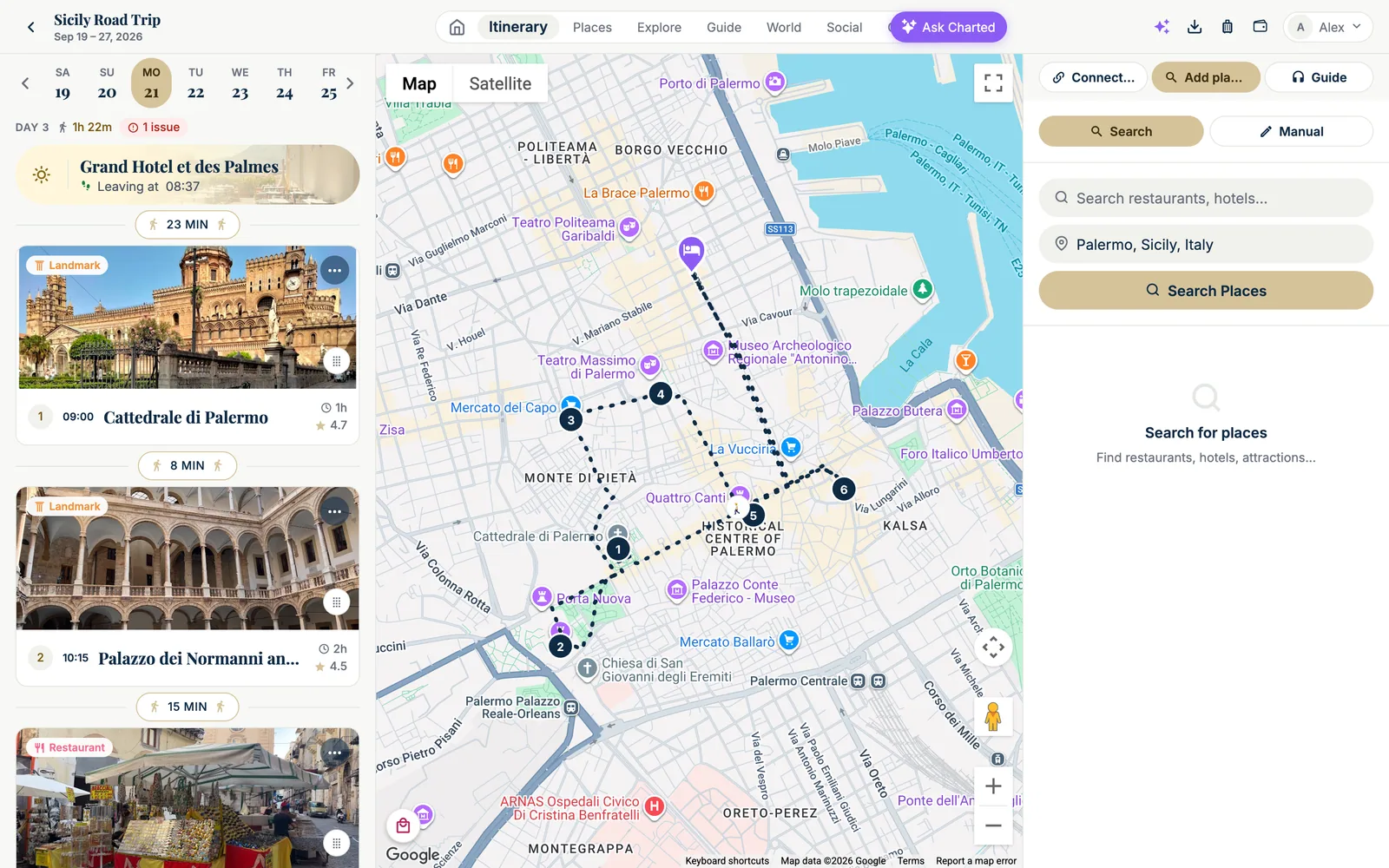Click the sparkle AI icon in the top bar
The image size is (1389, 868).
[x=1162, y=27]
